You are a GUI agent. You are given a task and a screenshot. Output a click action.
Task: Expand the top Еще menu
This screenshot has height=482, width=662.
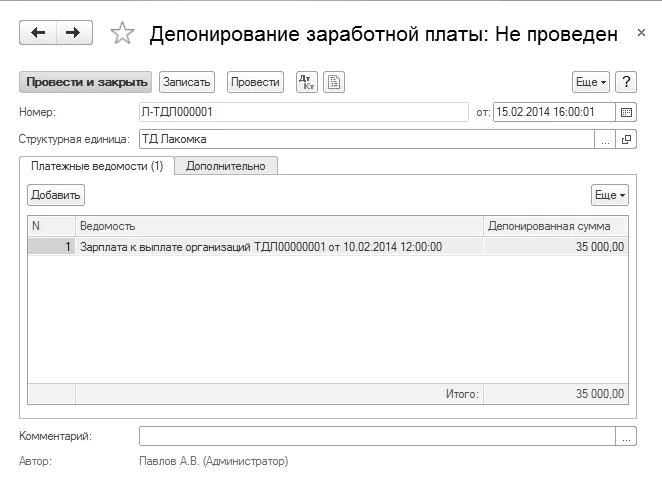tap(590, 82)
